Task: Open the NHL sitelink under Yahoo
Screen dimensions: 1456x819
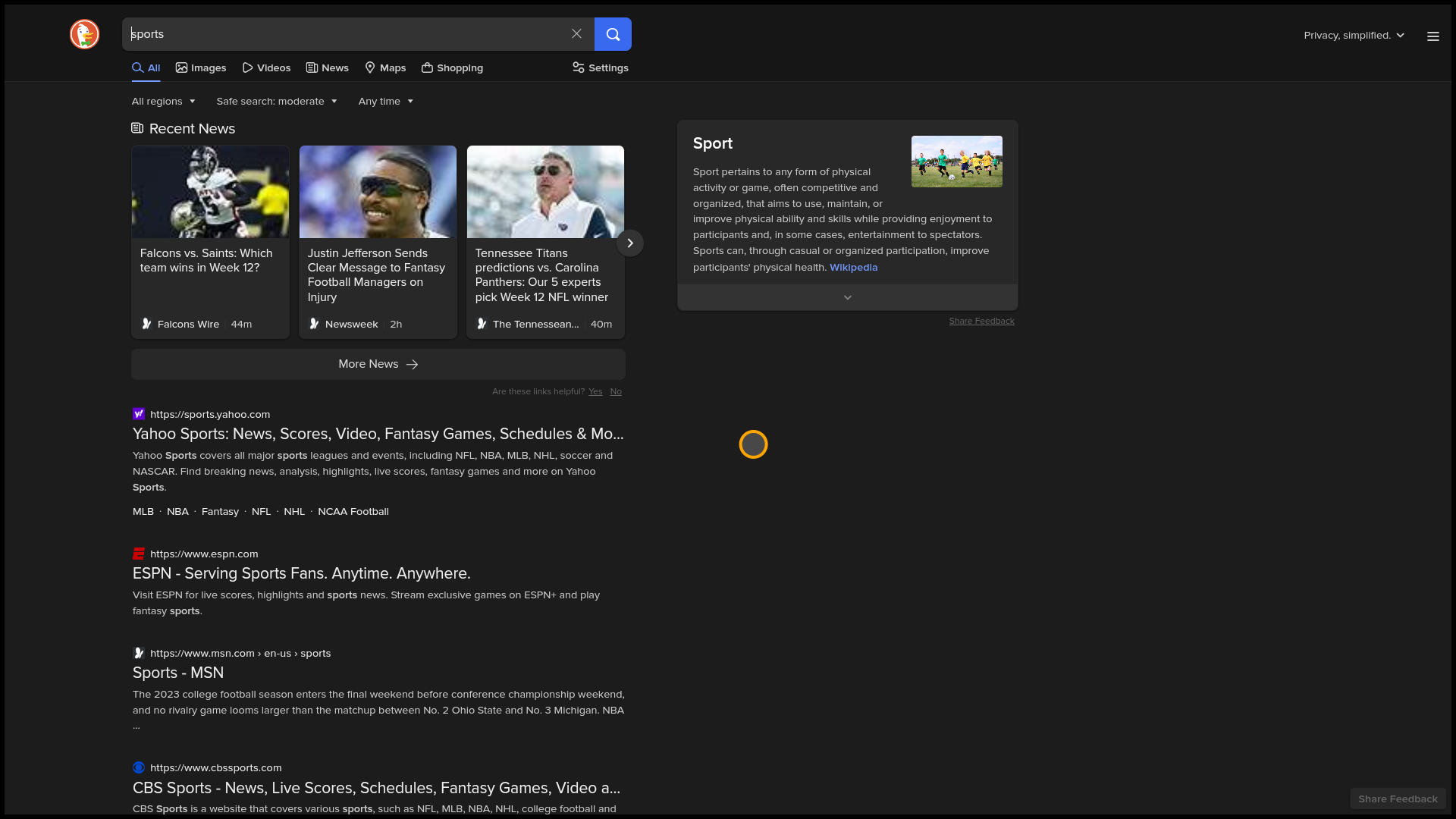Action: 294,511
